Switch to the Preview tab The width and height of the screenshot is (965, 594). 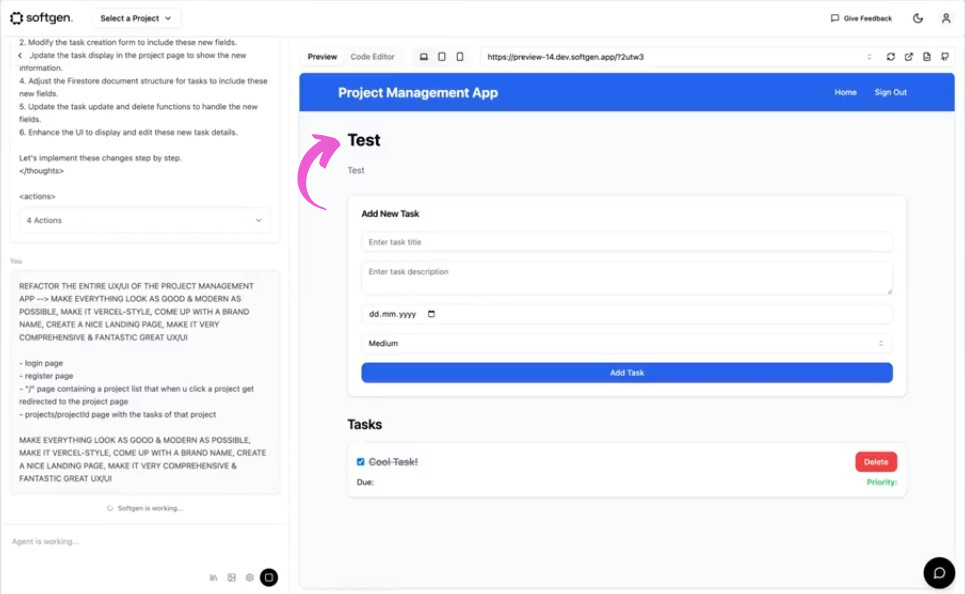pos(322,57)
